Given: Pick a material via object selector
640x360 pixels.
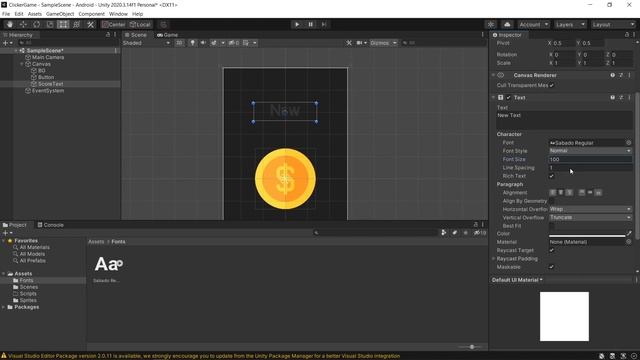Looking at the screenshot, I should [x=629, y=242].
